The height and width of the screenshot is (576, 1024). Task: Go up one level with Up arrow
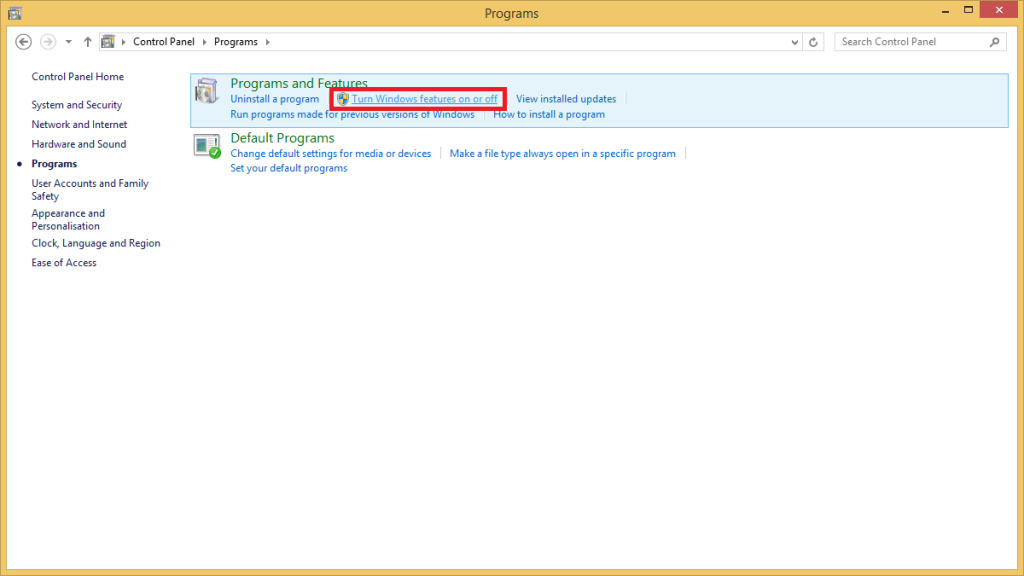pos(88,42)
